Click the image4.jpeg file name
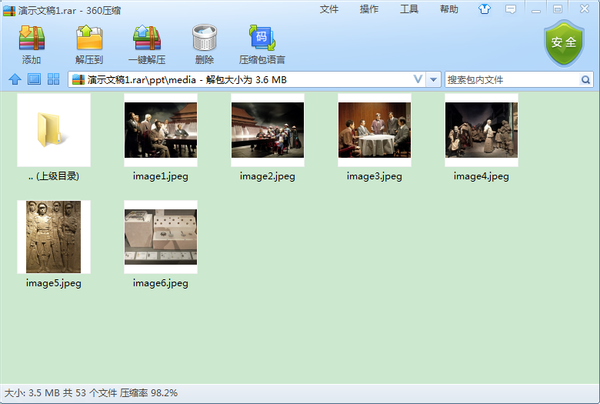Viewport: 600px width, 404px height. click(481, 176)
